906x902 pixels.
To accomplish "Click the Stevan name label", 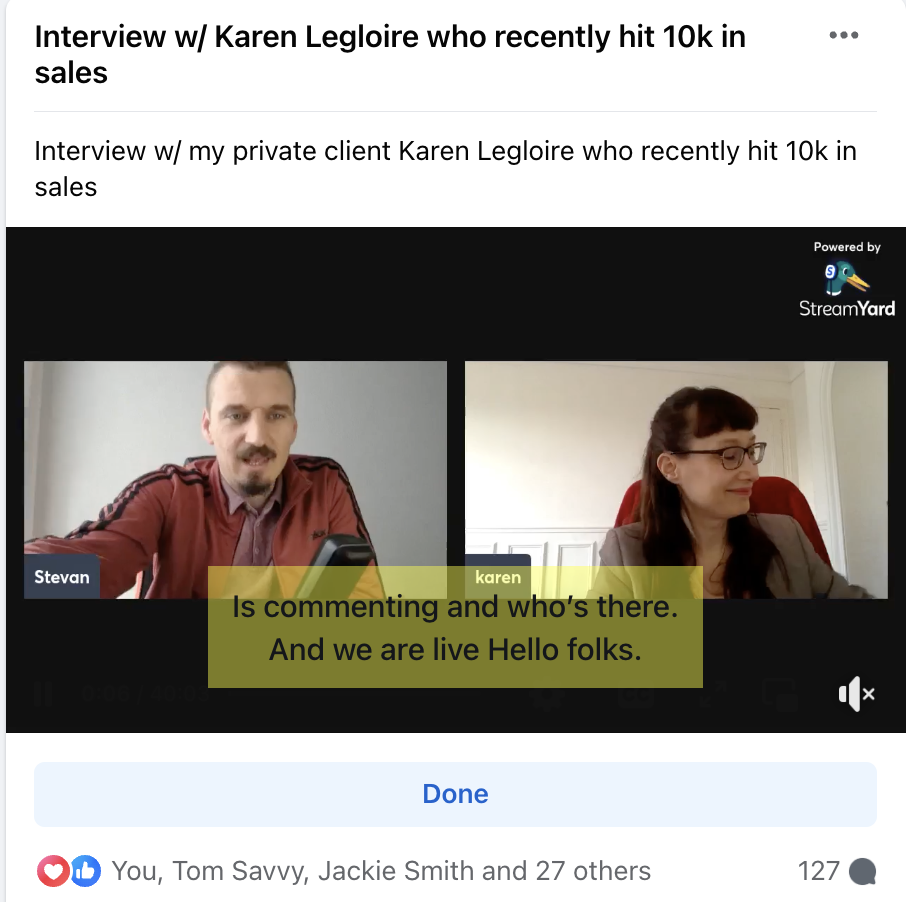I will (x=62, y=577).
